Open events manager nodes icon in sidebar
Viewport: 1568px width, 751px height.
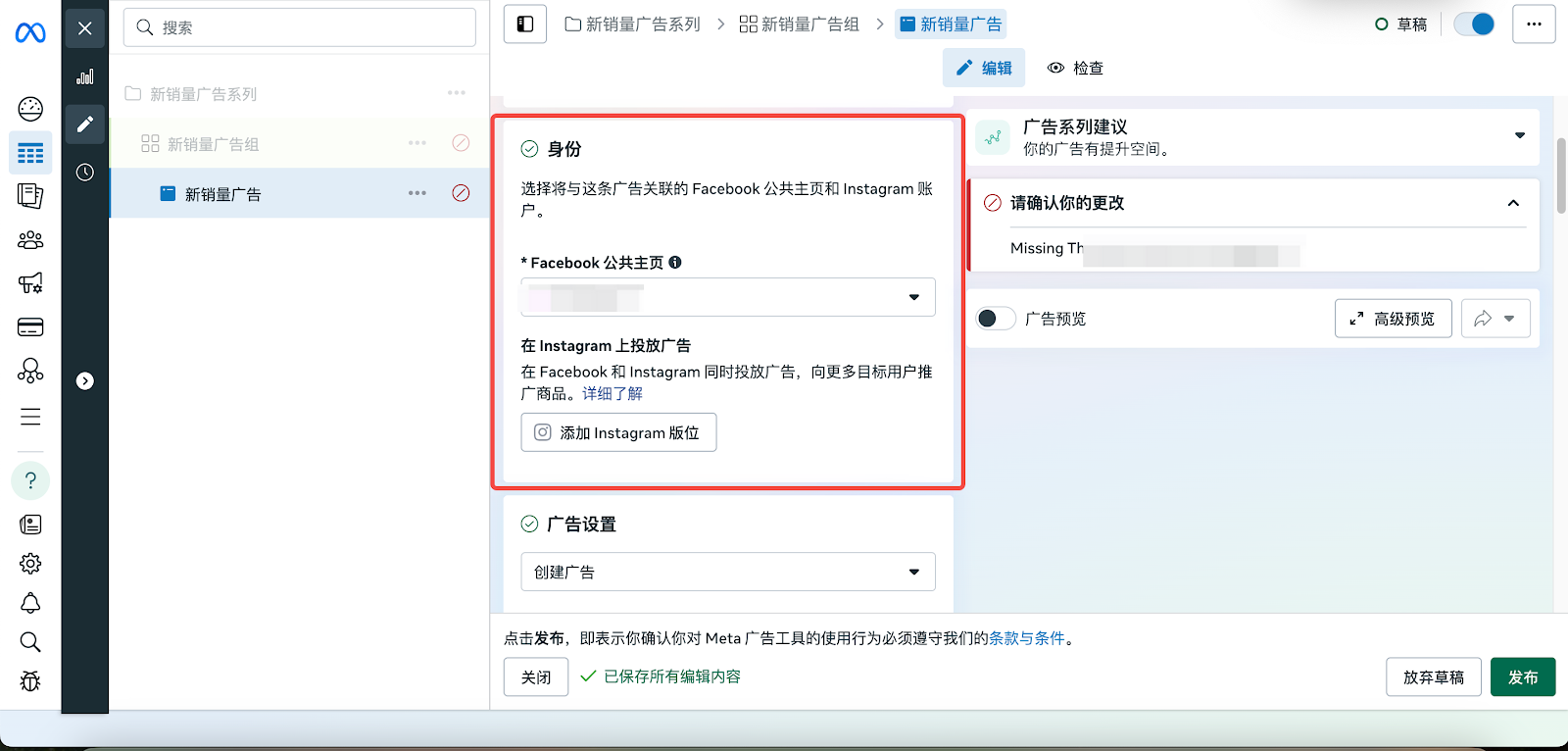click(x=30, y=371)
